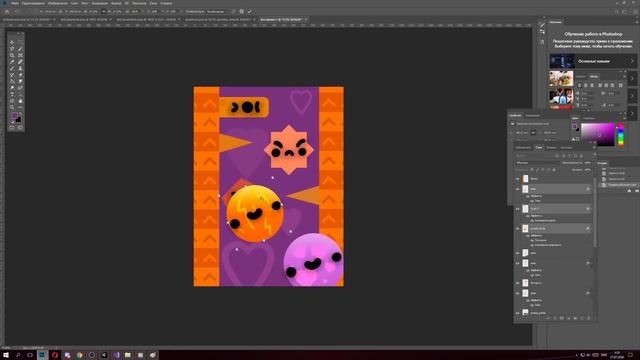640x360 pixels.
Task: Open the Edit Toolbar three-dots button
Action: click(x=20, y=107)
